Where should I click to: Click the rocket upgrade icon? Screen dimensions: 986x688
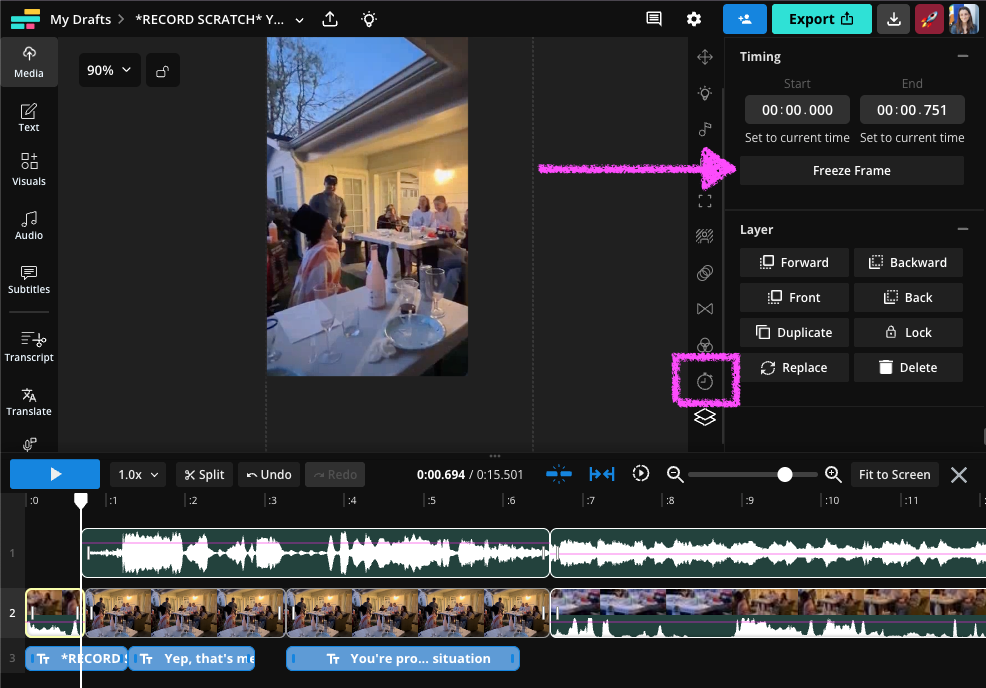929,19
